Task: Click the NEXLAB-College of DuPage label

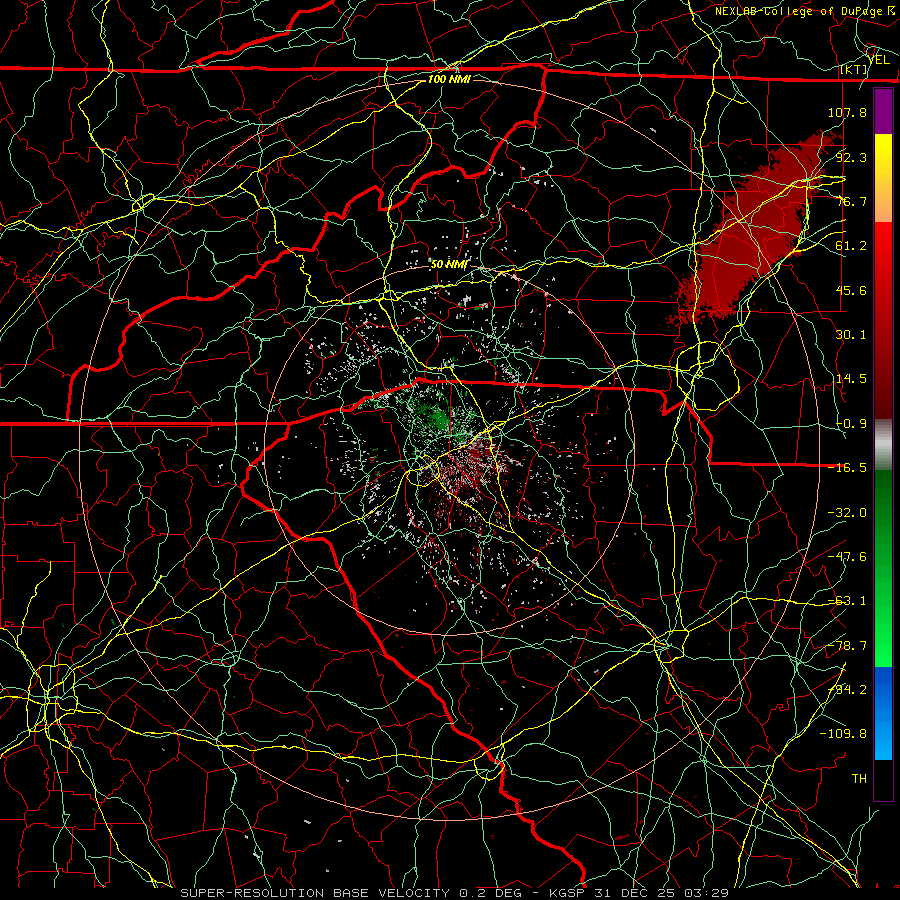Action: pyautogui.click(x=800, y=11)
